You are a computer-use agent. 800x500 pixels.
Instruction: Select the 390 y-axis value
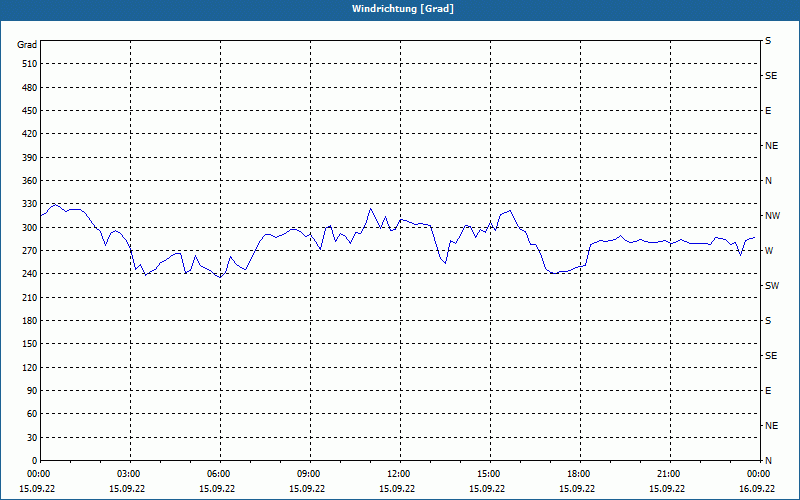(29, 157)
